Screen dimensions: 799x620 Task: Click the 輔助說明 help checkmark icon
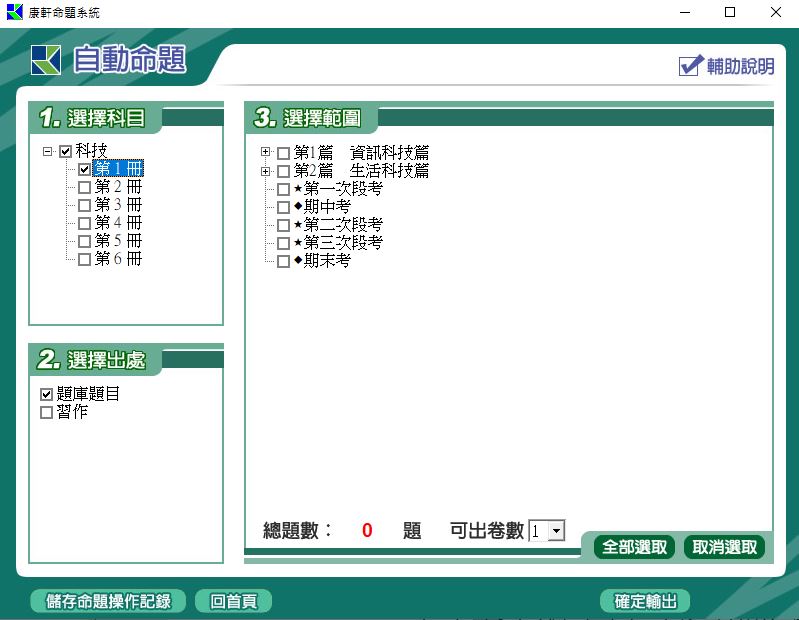click(x=691, y=66)
